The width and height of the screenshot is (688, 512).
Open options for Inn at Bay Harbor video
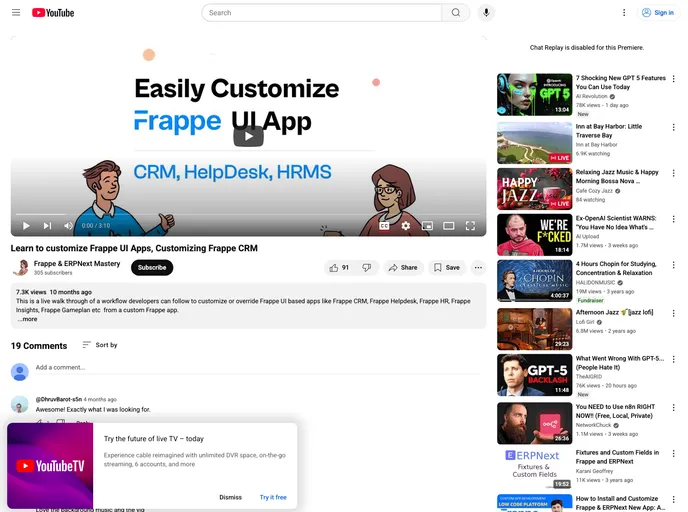[x=674, y=127]
